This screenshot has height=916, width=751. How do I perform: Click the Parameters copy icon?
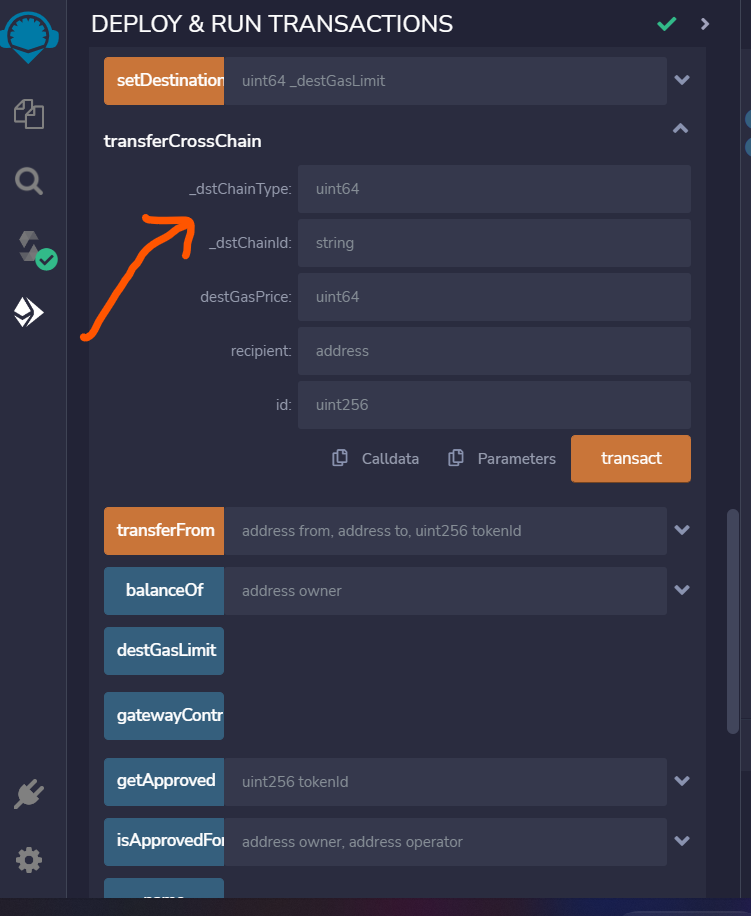[458, 458]
